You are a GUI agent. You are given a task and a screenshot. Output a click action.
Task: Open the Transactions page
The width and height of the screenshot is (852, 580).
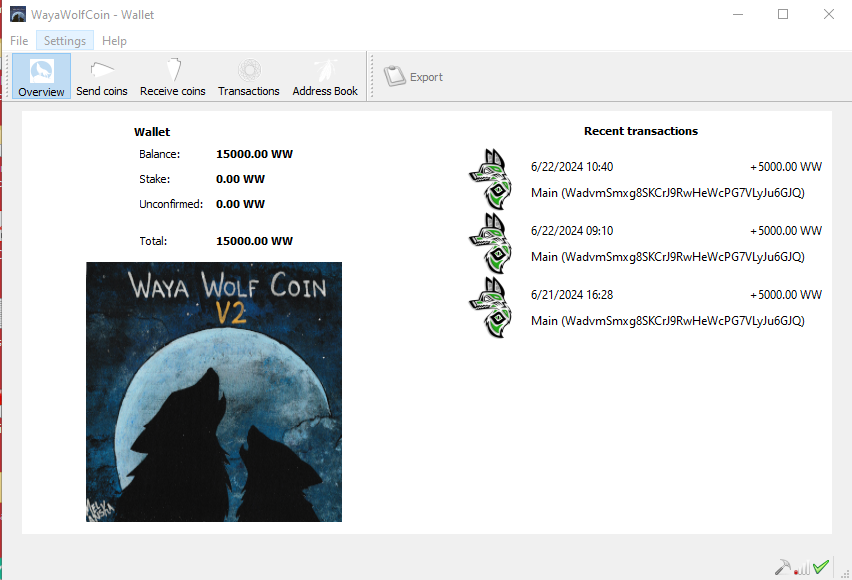pos(249,76)
